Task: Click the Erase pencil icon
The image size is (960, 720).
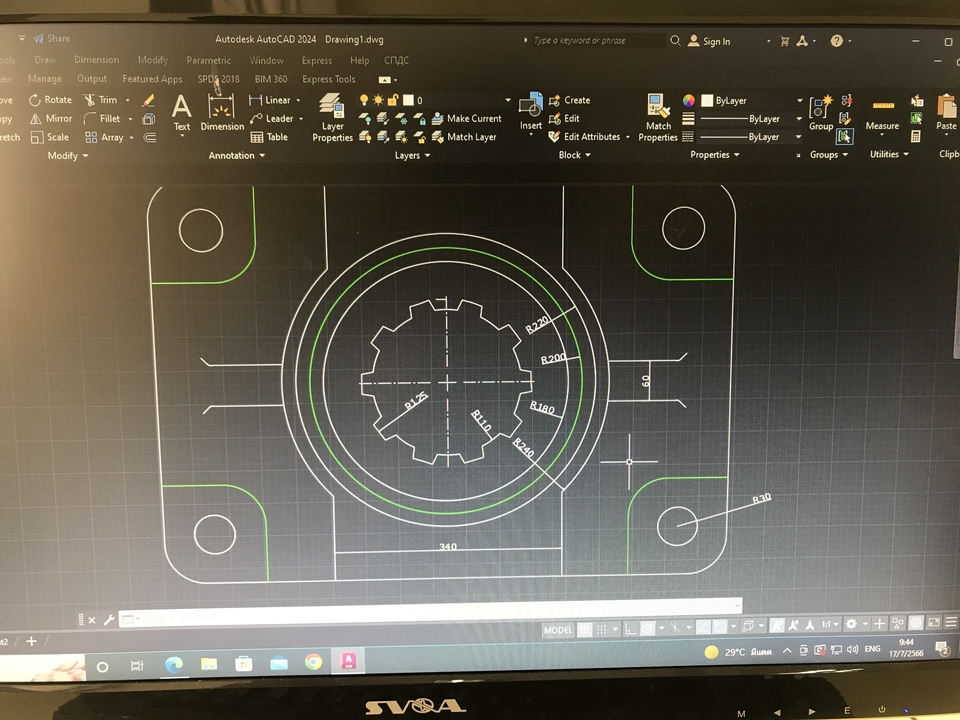Action: click(148, 100)
